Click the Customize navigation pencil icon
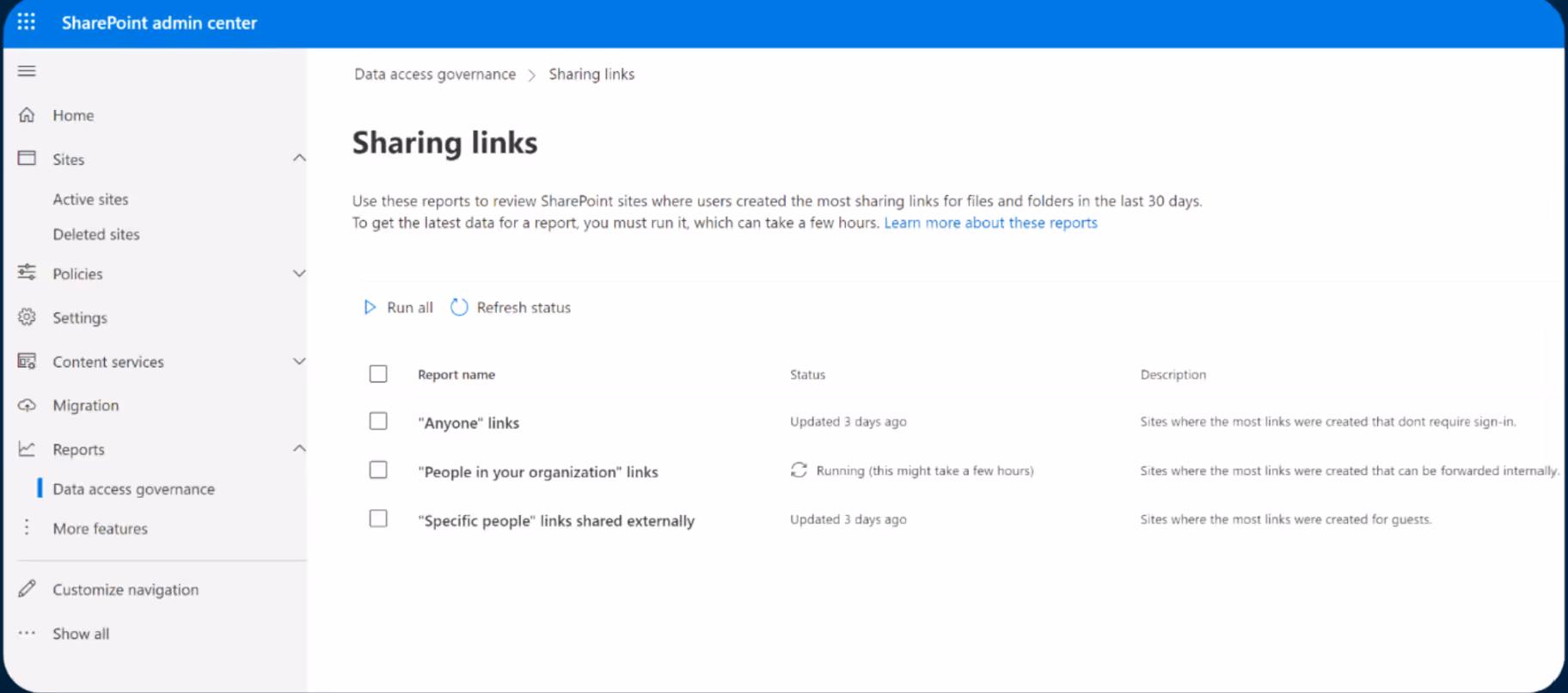The image size is (1568, 693). pos(27,588)
